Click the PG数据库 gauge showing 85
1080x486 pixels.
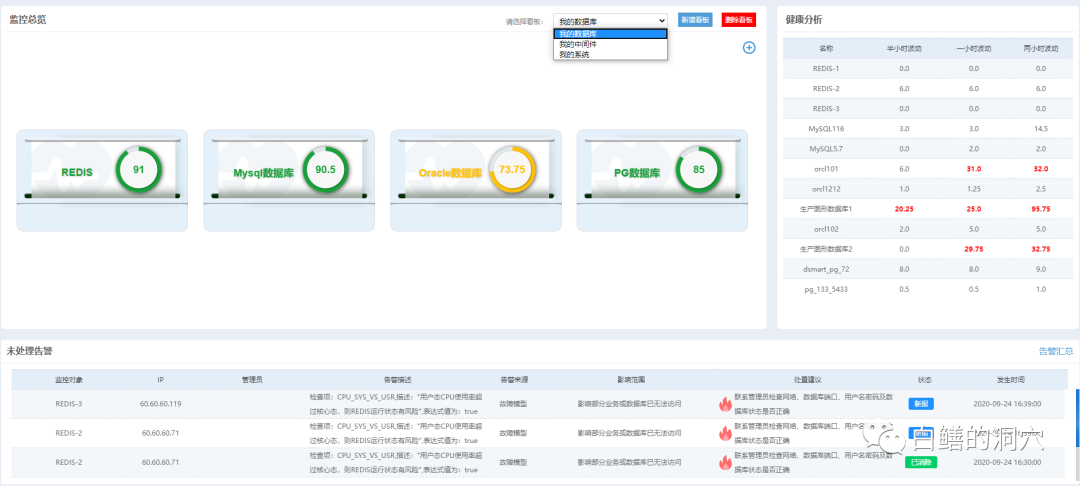pyautogui.click(x=698, y=170)
